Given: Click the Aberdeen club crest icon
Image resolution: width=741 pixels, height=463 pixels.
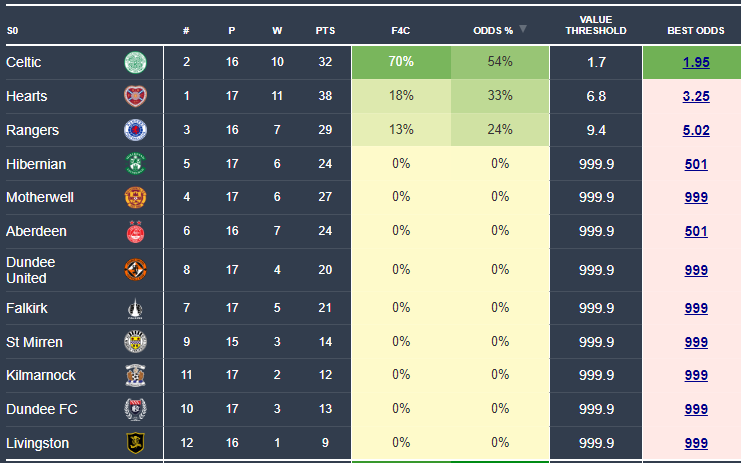Looking at the screenshot, I should tap(134, 231).
